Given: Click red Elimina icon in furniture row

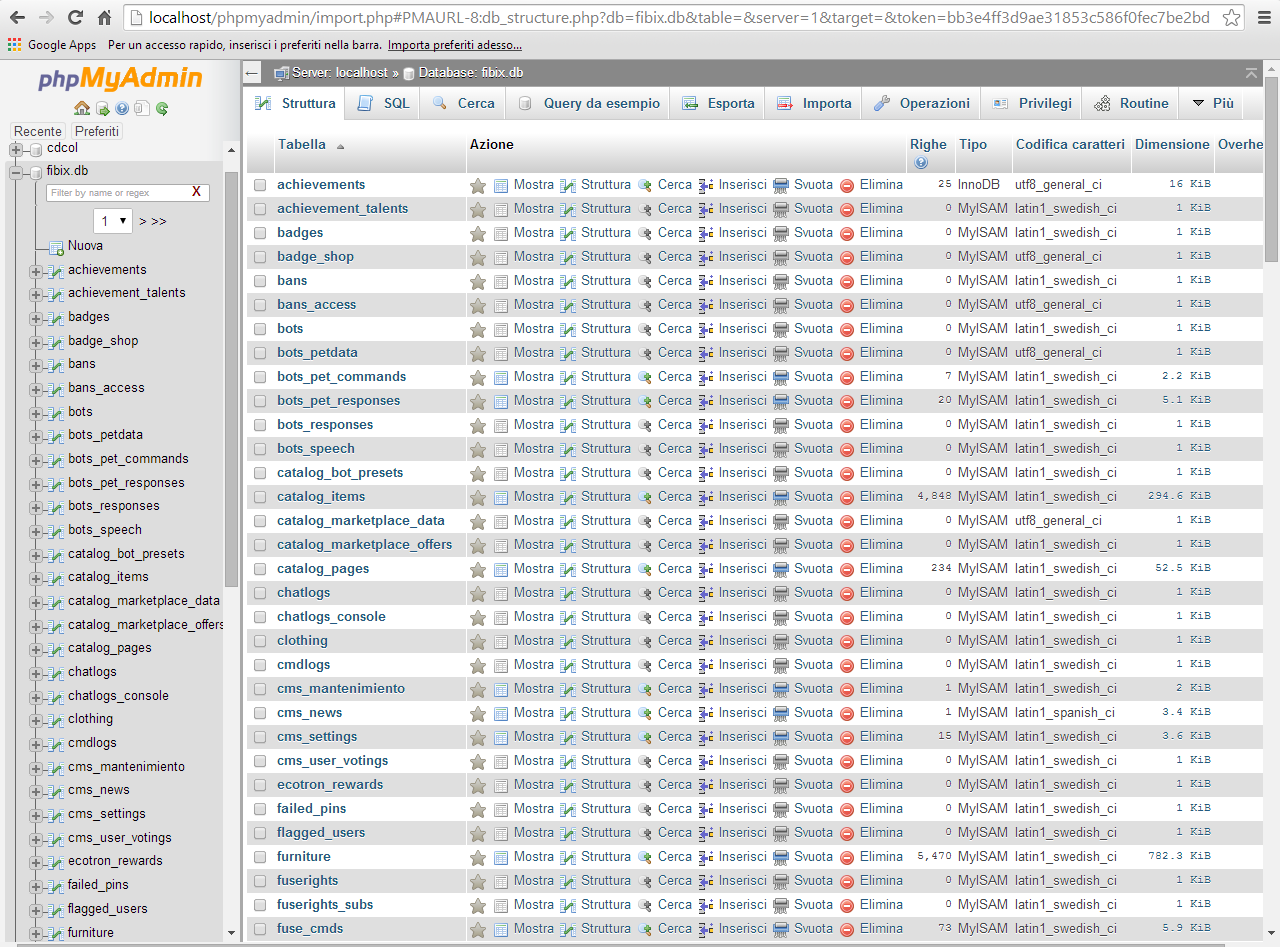Looking at the screenshot, I should 847,857.
